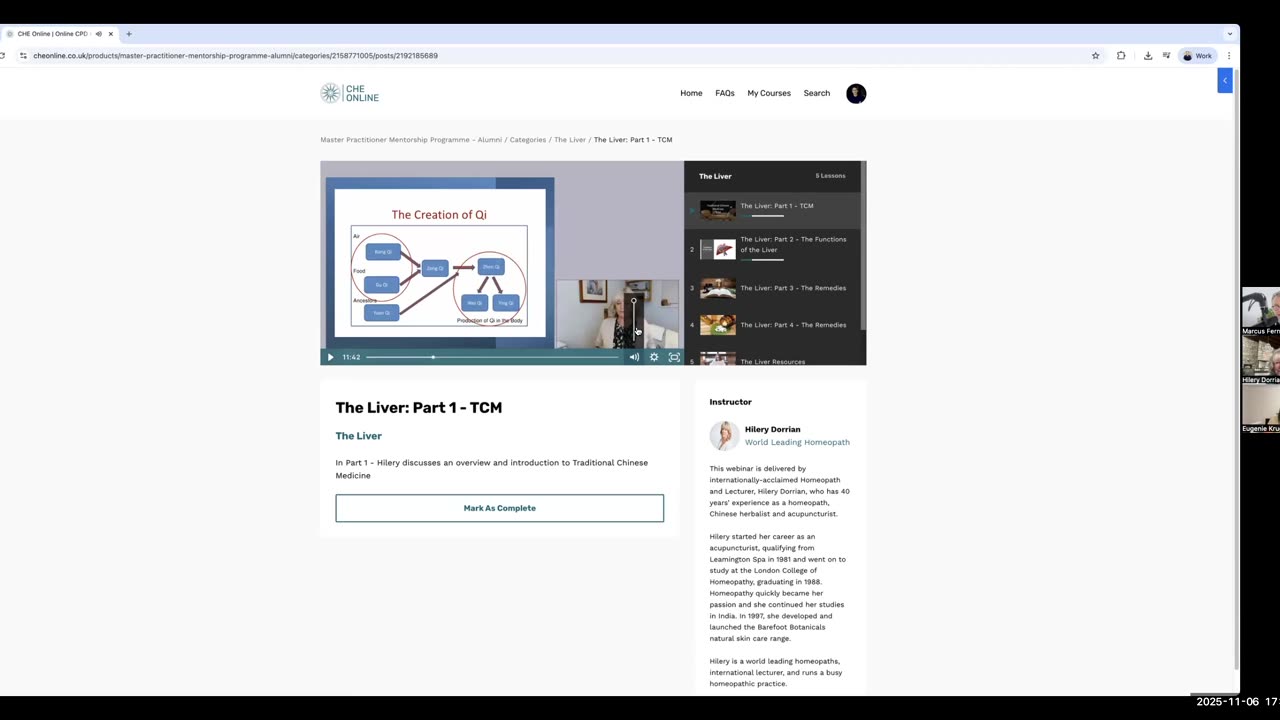Open Part 4 - The Remedies thumbnail

coord(718,325)
